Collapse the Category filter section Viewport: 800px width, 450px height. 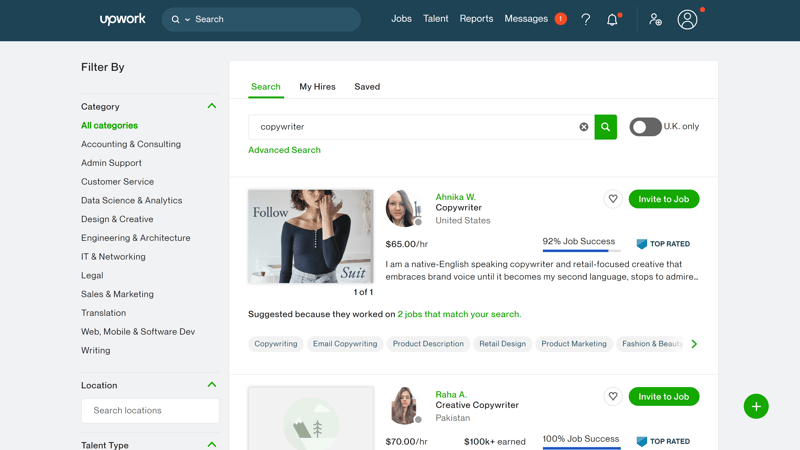pyautogui.click(x=212, y=106)
